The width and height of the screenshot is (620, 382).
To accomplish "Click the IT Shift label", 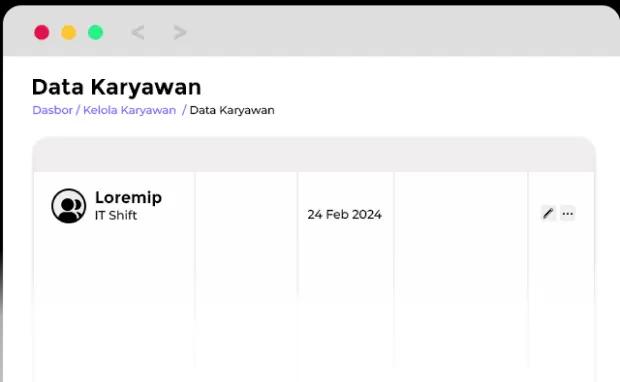I will point(115,215).
